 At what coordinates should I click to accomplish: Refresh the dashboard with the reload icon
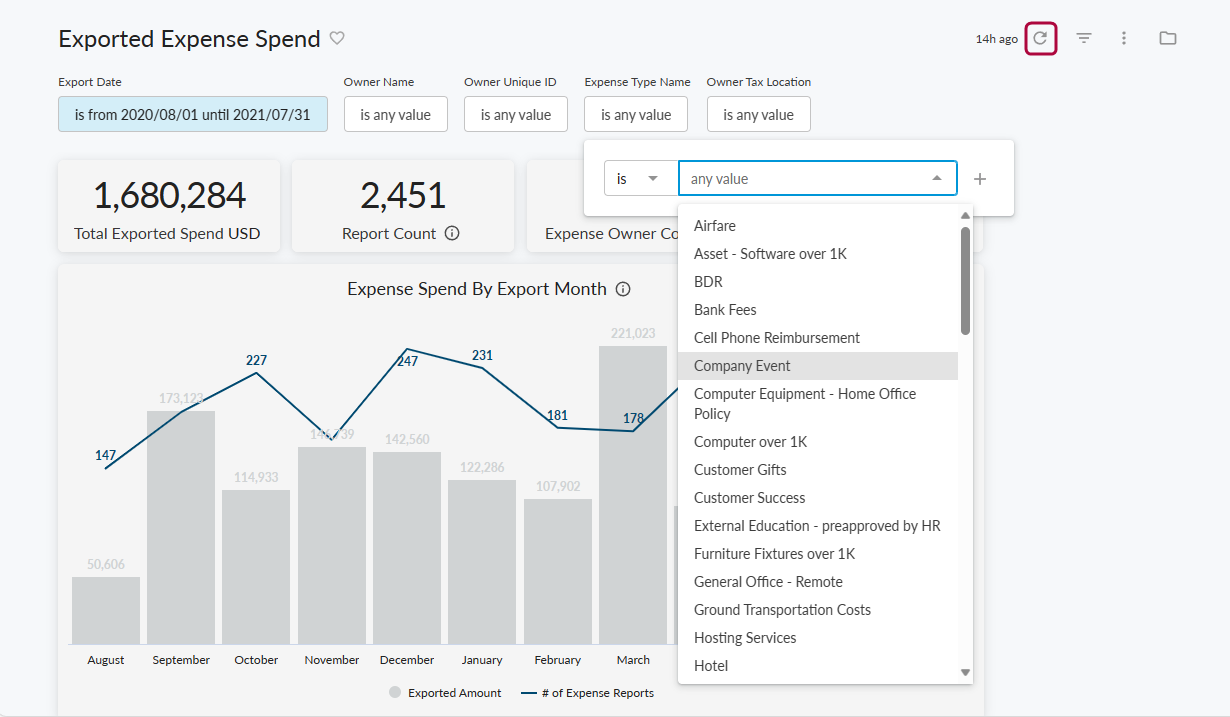[1040, 38]
